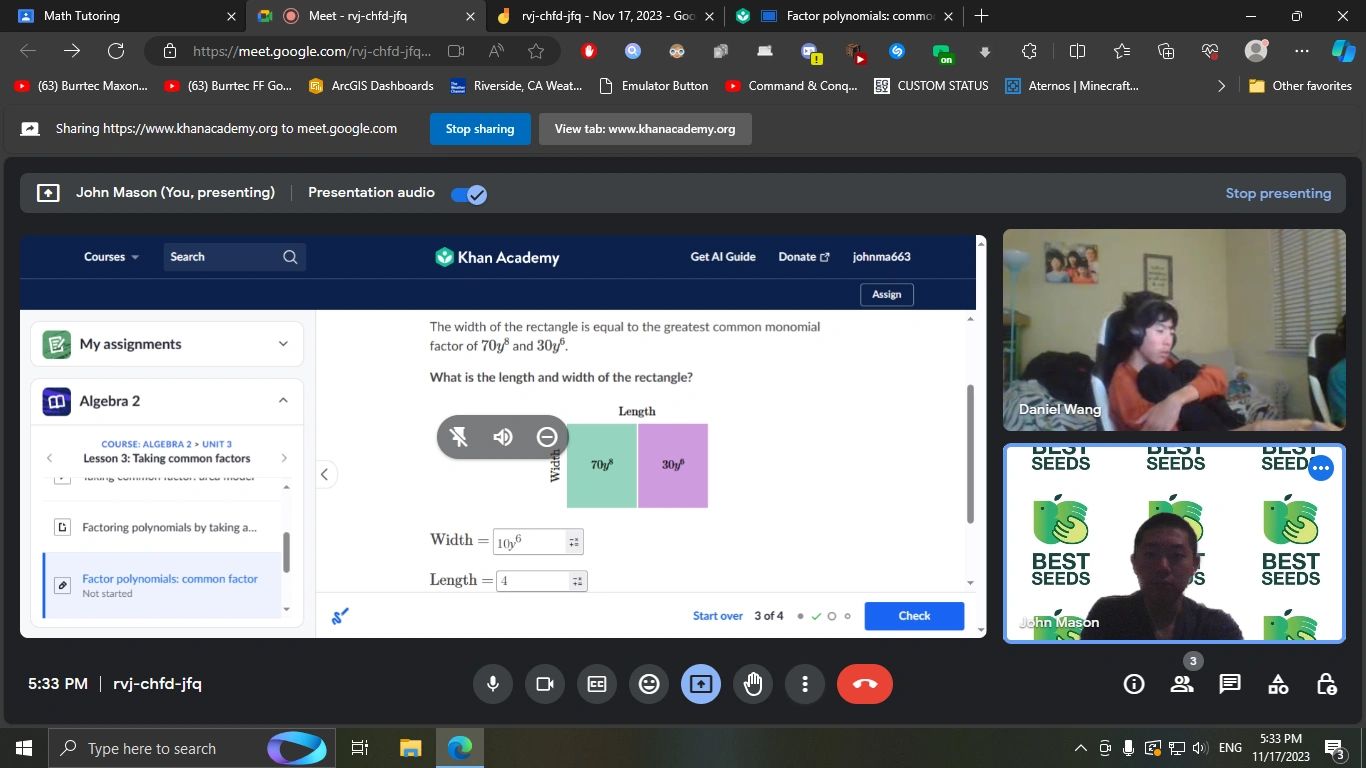Screen dimensions: 1366x768
Task: Turn off the camera in Meet
Action: [545, 684]
